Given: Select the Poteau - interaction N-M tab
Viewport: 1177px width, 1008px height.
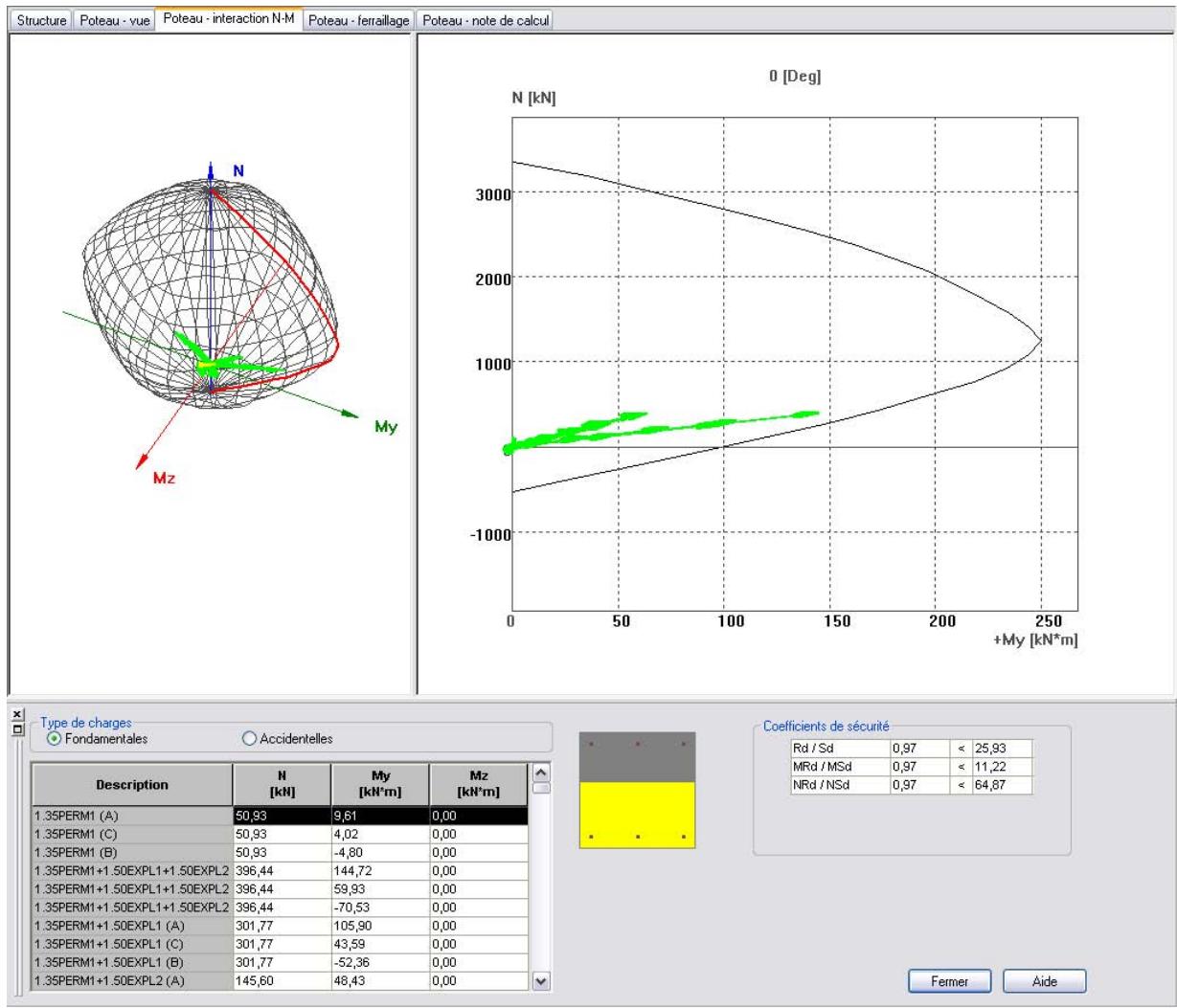Looking at the screenshot, I should click(229, 18).
